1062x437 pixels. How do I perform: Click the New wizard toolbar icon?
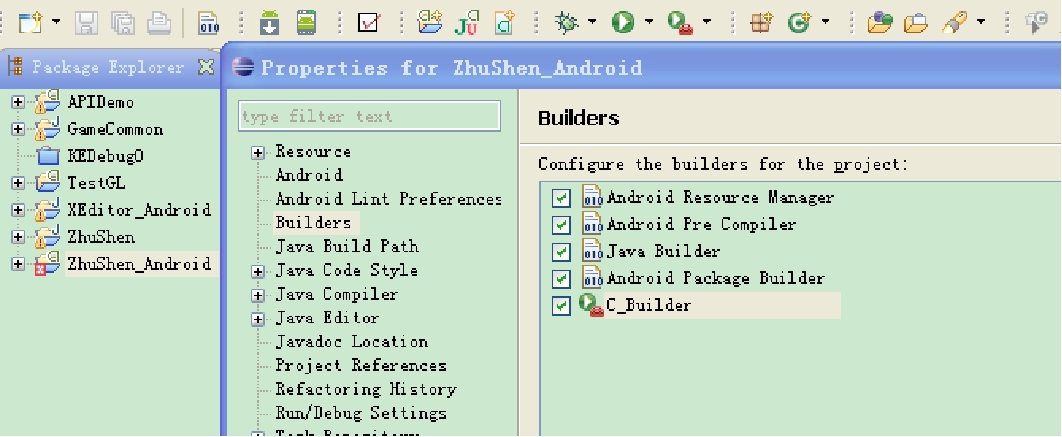[30, 24]
